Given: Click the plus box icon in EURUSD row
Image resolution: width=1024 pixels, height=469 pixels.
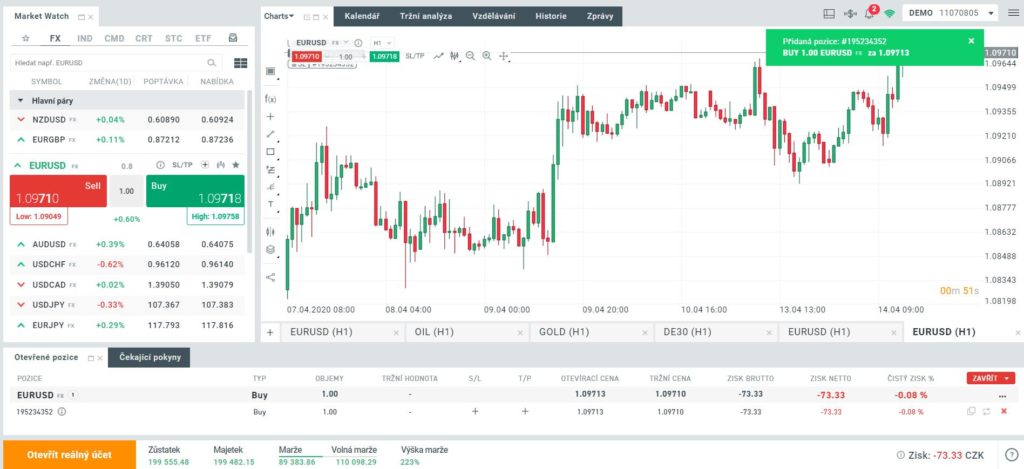Looking at the screenshot, I should point(205,165).
